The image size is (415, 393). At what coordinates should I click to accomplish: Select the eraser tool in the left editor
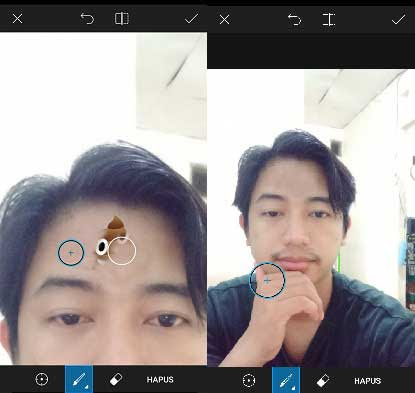pyautogui.click(x=116, y=379)
